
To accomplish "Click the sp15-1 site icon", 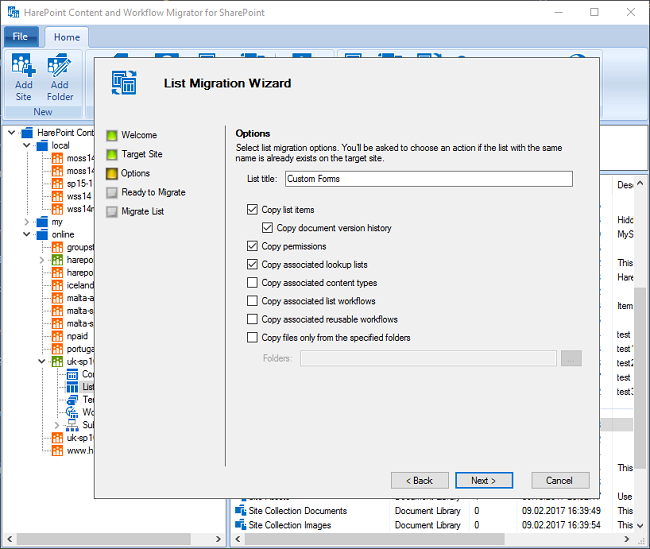I will coord(57,184).
